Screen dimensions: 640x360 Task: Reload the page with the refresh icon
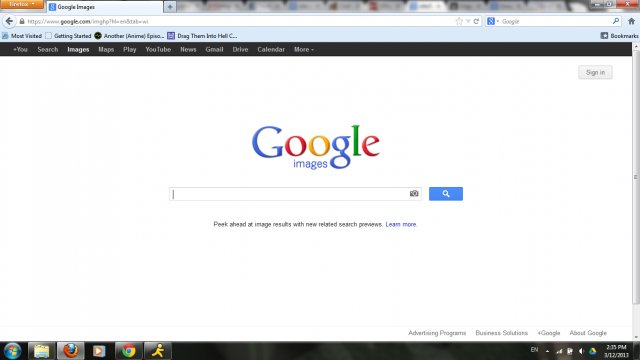tap(476, 21)
